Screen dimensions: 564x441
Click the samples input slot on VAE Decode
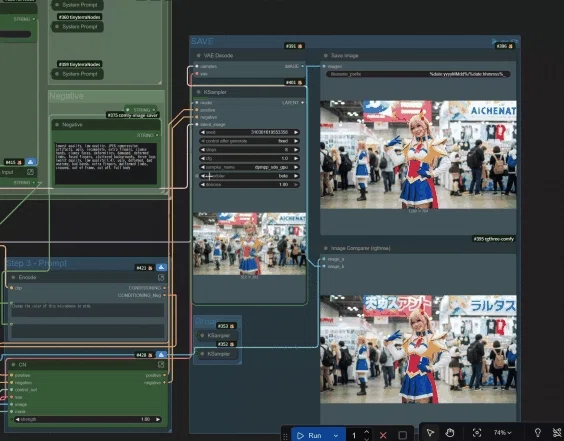(x=197, y=67)
